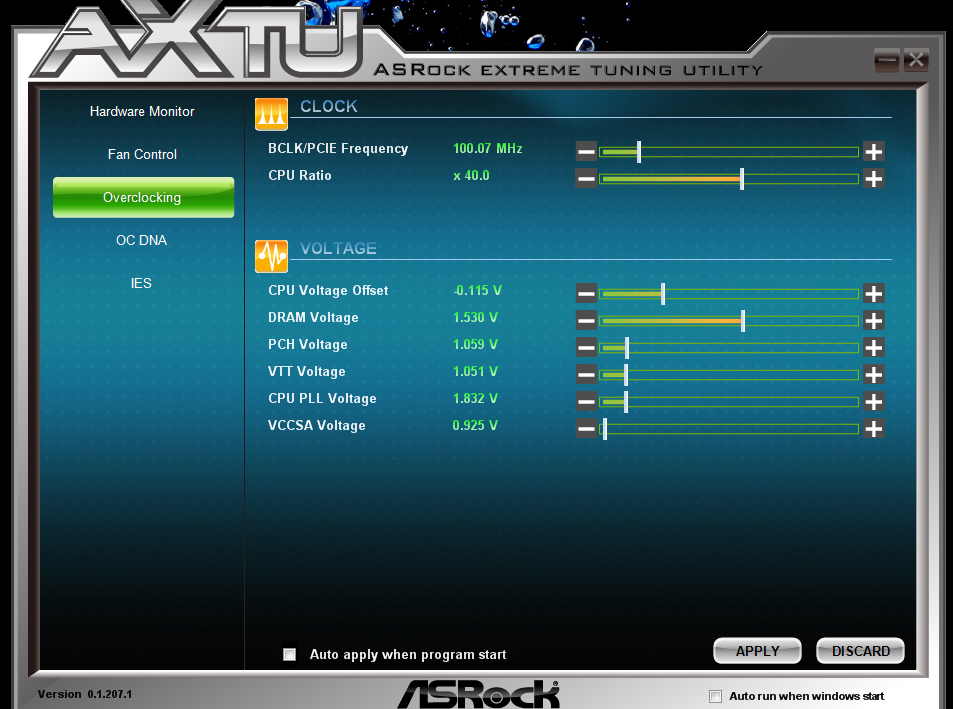Click the x 40.0 ratio value

471,176
